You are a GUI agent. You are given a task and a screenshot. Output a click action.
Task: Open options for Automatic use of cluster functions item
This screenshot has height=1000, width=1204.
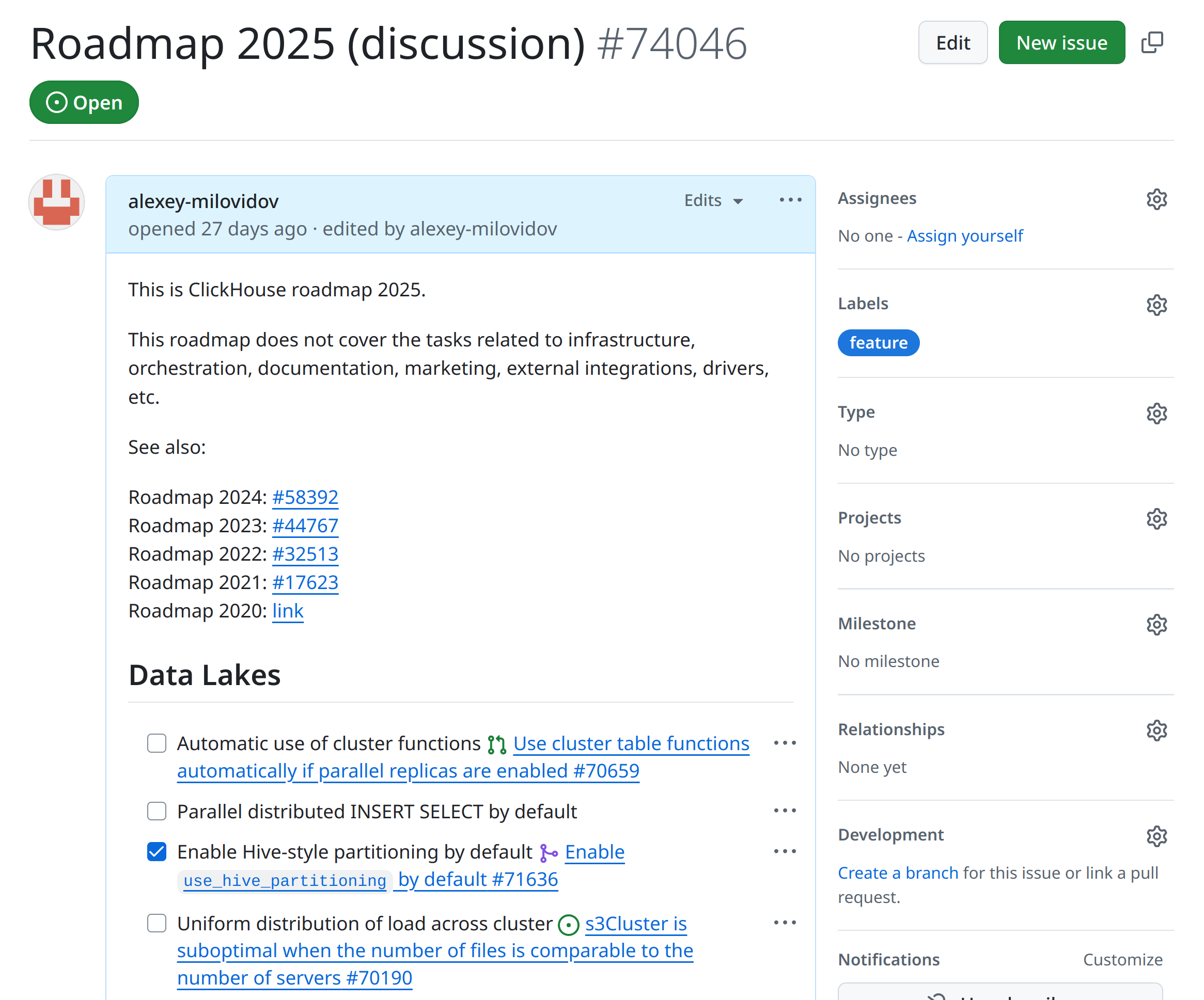(x=785, y=743)
